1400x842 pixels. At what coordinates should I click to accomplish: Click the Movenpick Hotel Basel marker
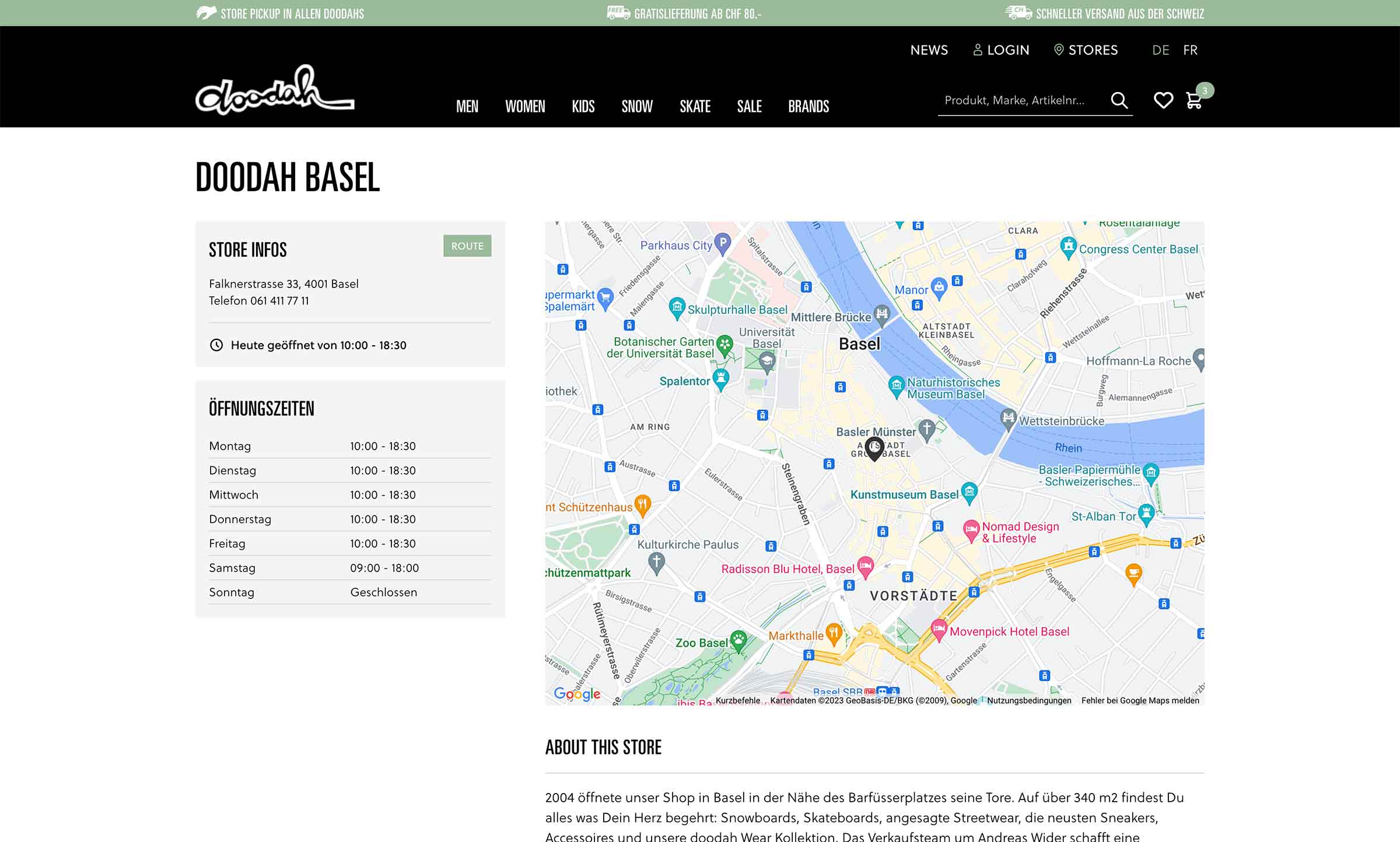click(939, 630)
